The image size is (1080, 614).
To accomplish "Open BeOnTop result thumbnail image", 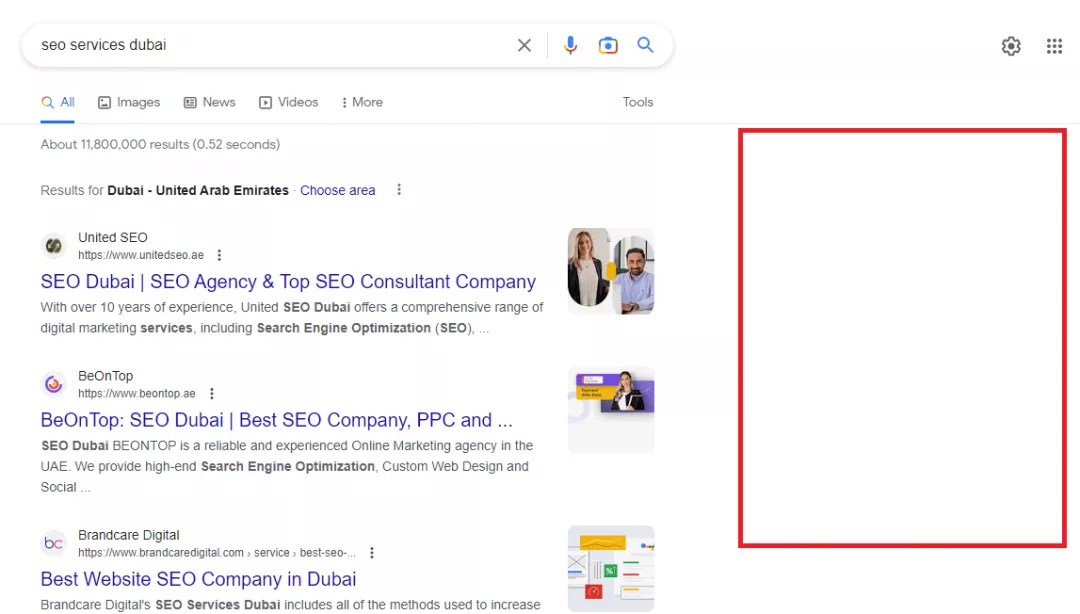I will click(611, 410).
